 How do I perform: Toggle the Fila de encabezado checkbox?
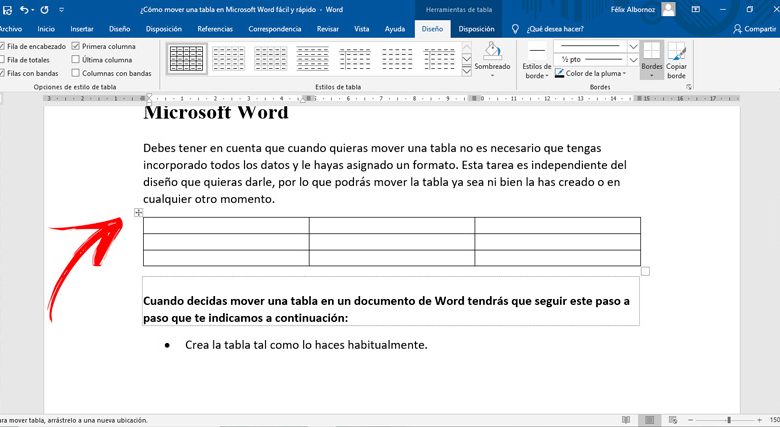click(2, 46)
